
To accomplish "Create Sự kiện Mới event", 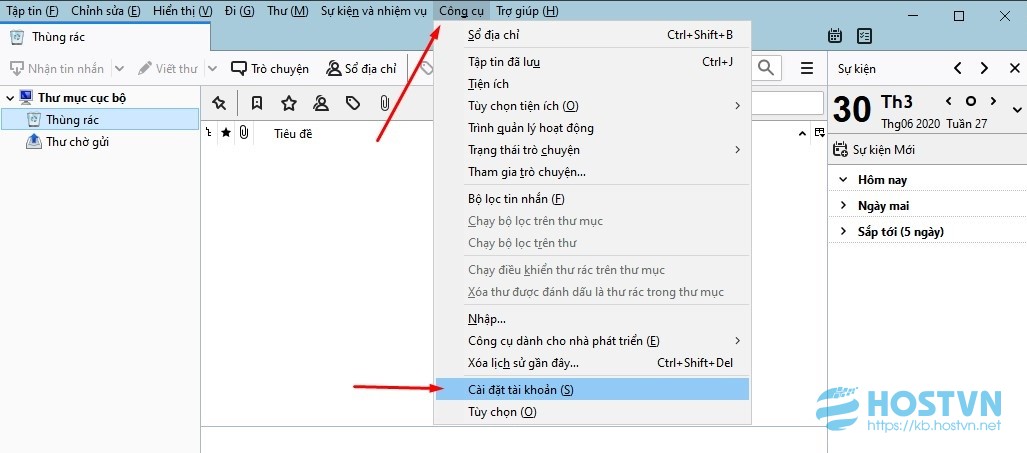I will click(x=874, y=150).
